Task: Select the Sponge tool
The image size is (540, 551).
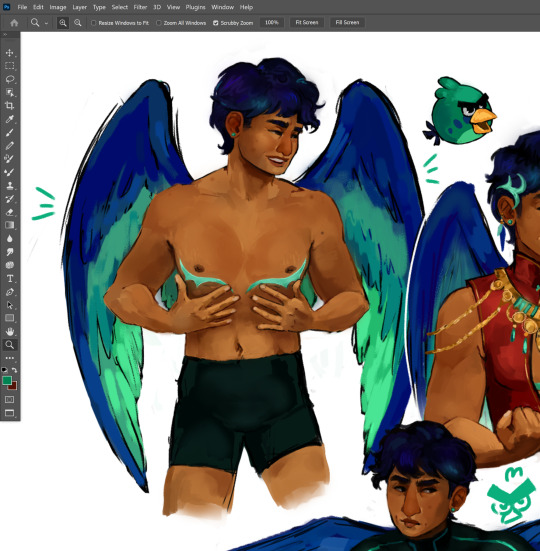Action: point(9,265)
